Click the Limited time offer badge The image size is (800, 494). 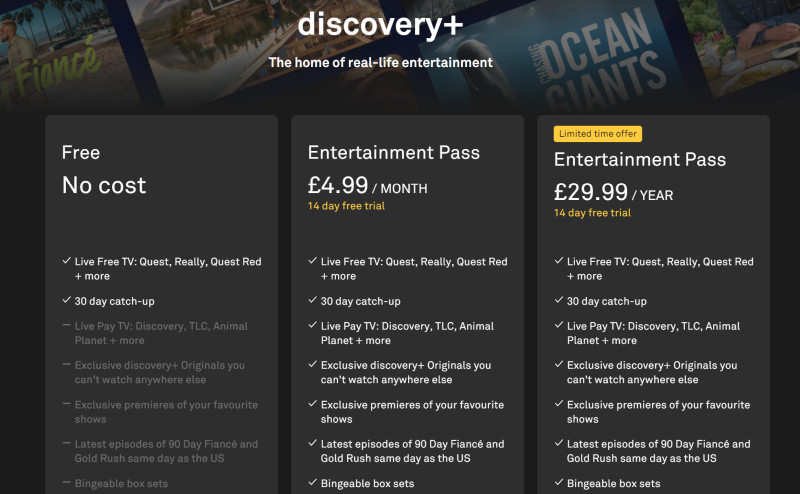tap(597, 134)
